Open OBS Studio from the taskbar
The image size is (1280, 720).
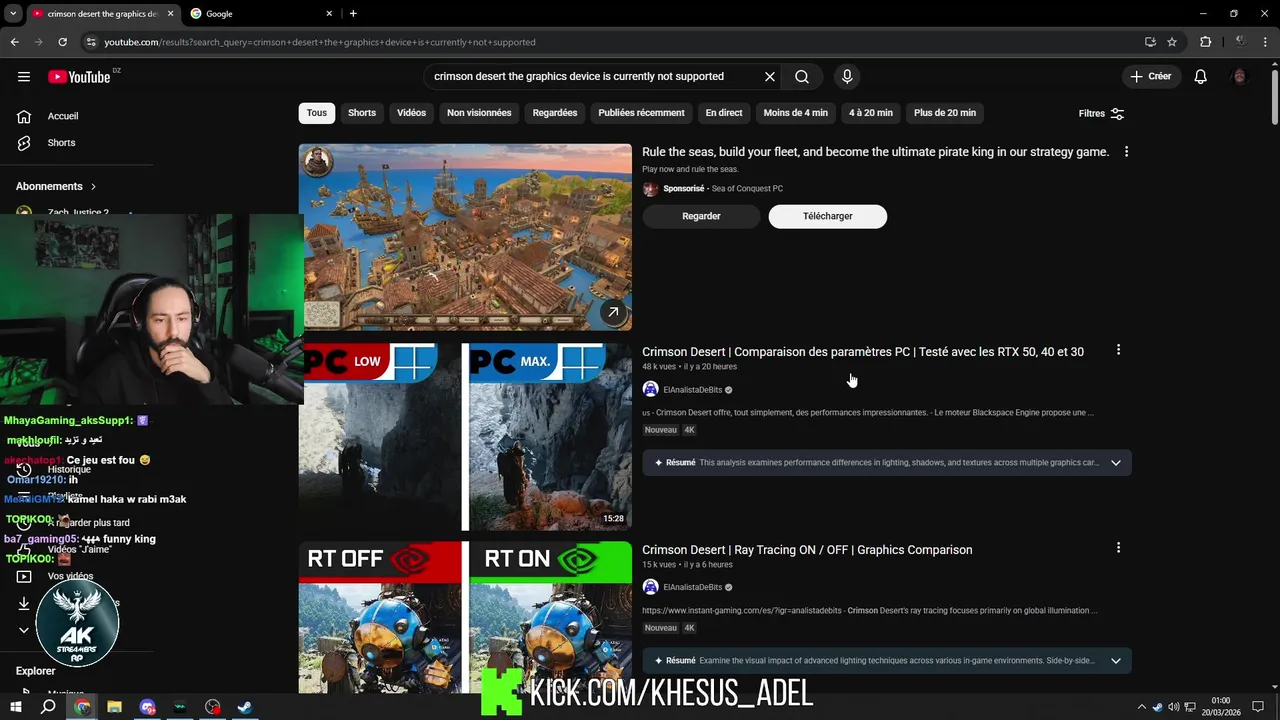click(212, 707)
